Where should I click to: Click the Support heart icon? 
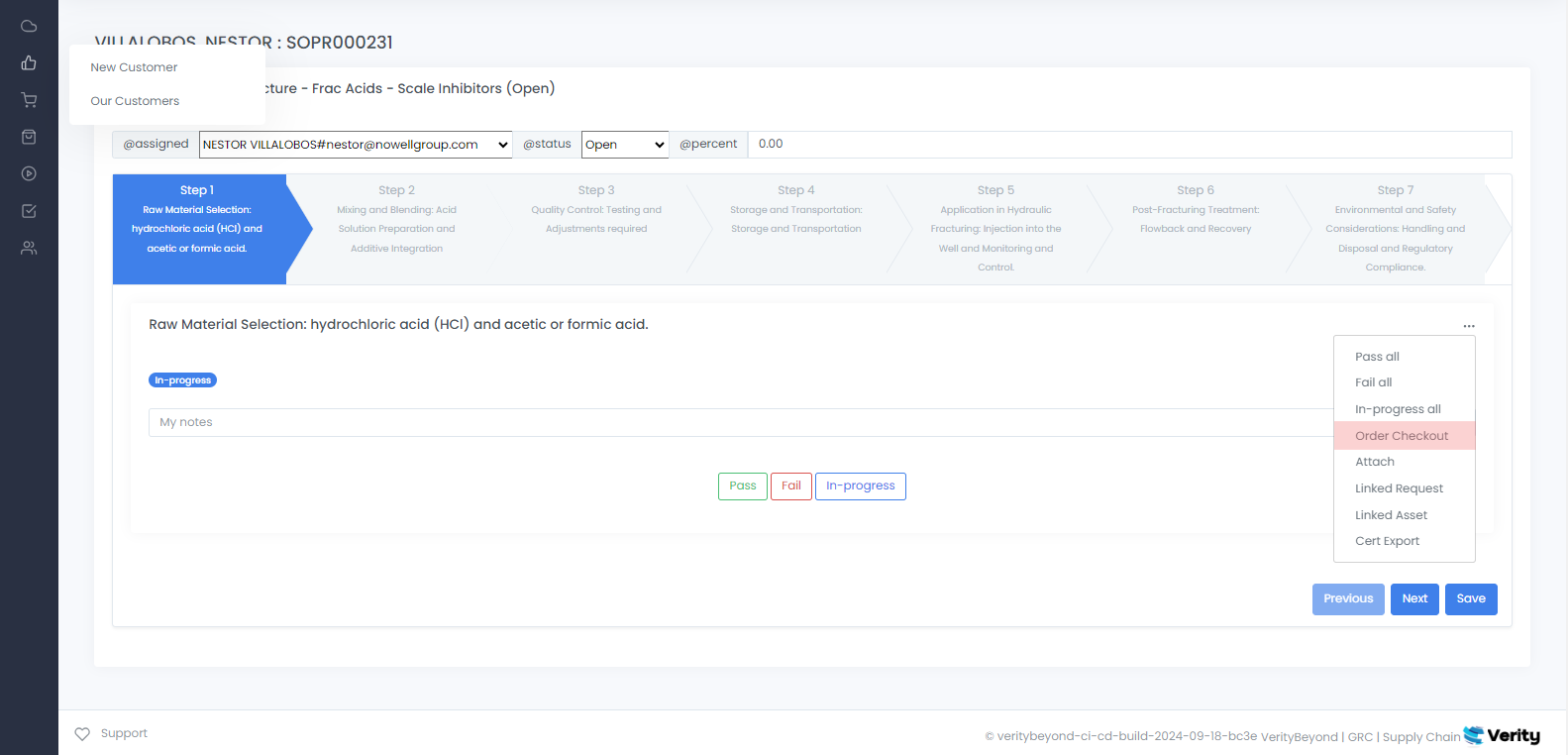point(82,734)
